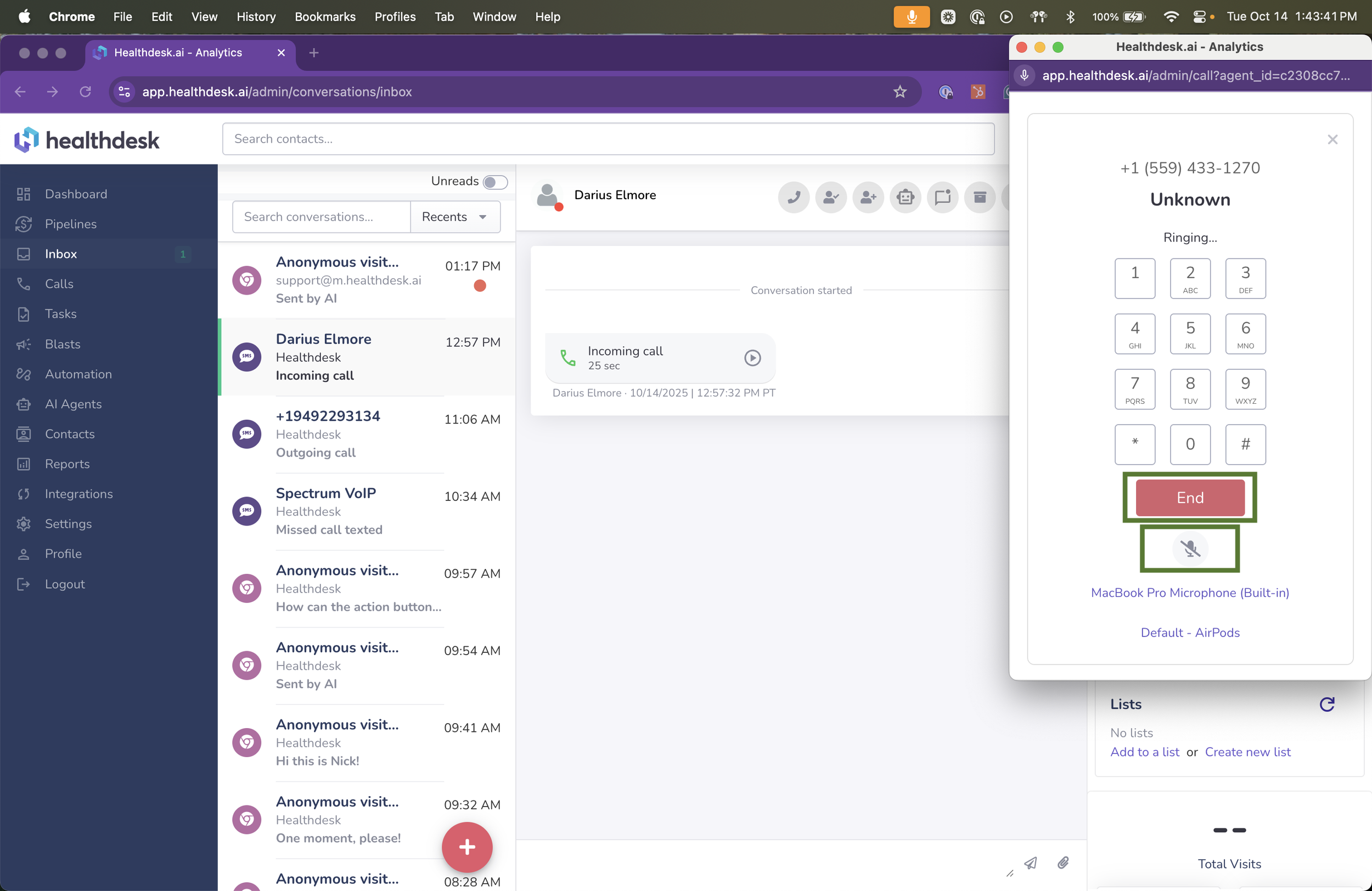
Task: Click the archive box icon in conversation header
Action: click(980, 198)
